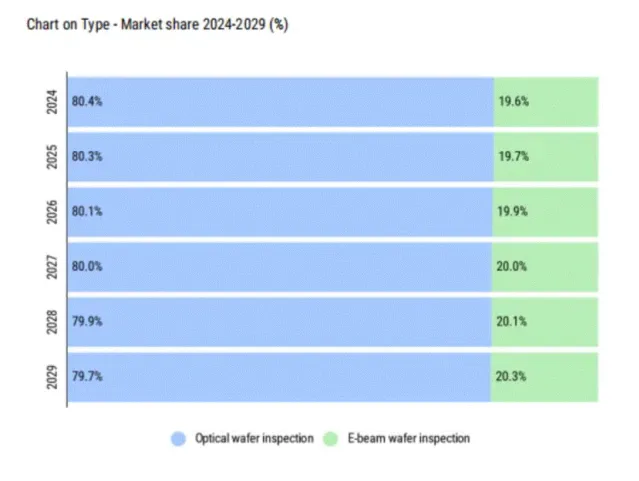
Task: Pick the 2026 blue bar labeled 80.1%
Action: coord(280,212)
